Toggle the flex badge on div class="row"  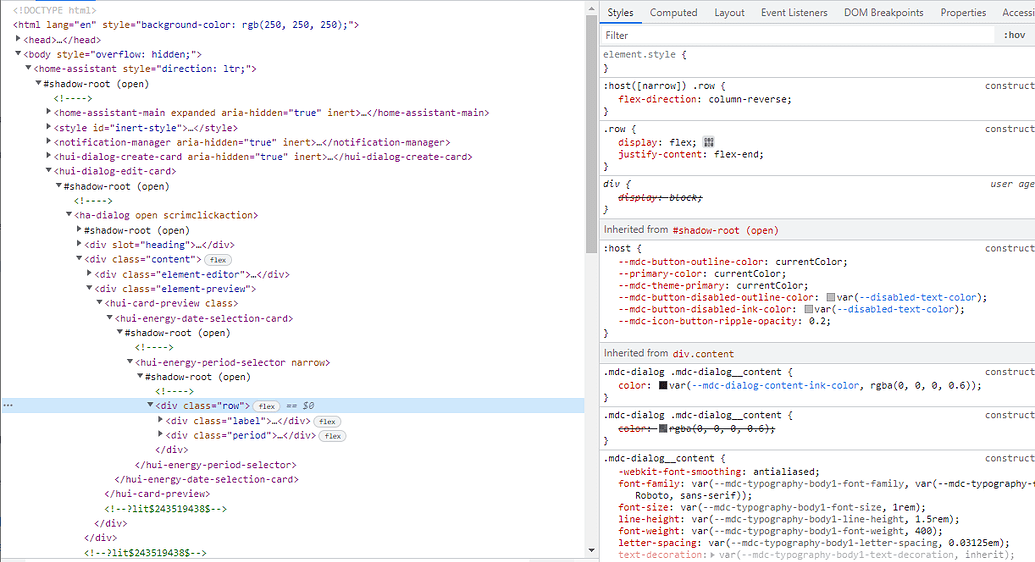(x=267, y=406)
